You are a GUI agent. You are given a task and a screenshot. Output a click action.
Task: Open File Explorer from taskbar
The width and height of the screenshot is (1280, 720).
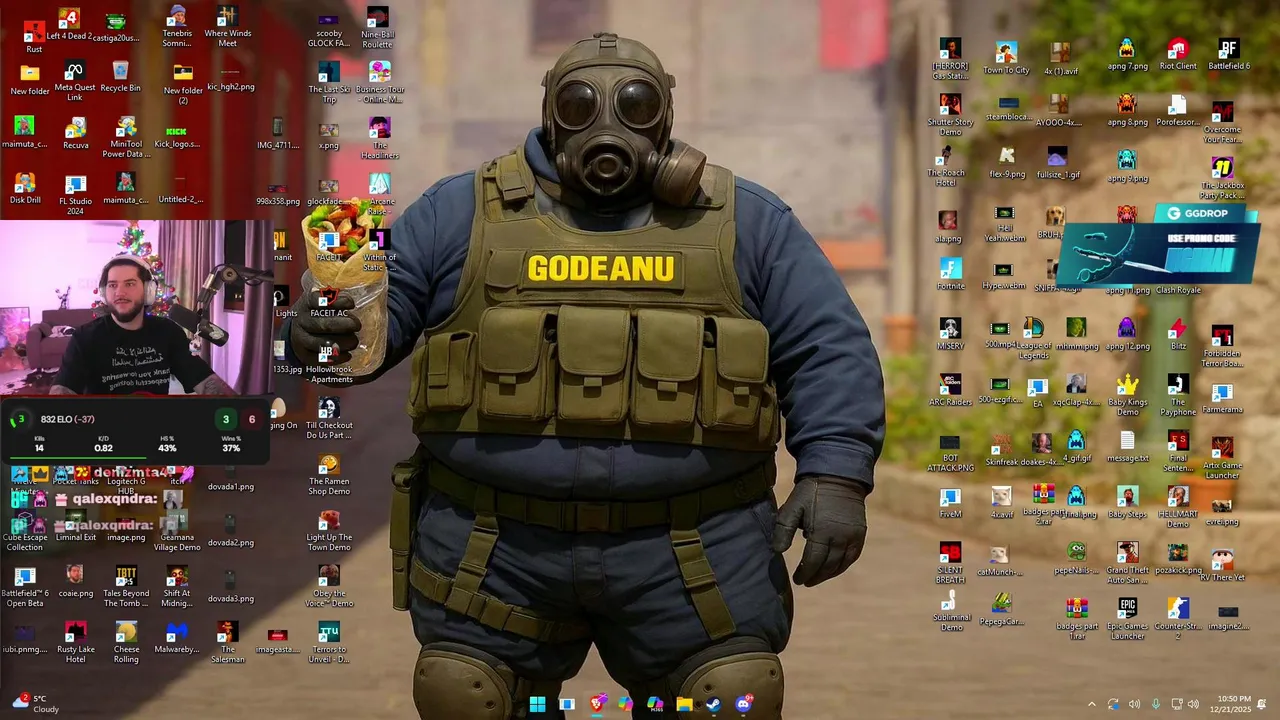click(x=684, y=704)
